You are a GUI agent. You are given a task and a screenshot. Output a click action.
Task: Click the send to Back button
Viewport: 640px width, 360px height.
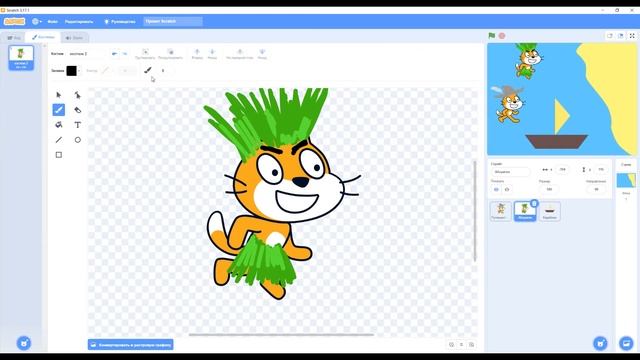point(262,54)
